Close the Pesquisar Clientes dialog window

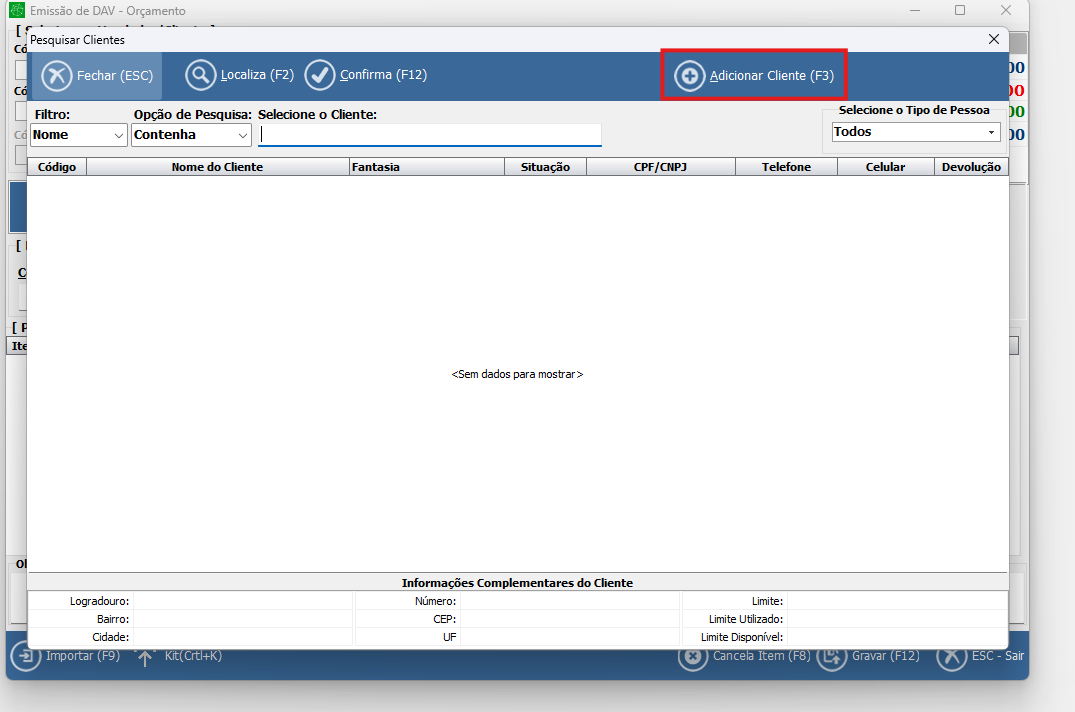993,40
